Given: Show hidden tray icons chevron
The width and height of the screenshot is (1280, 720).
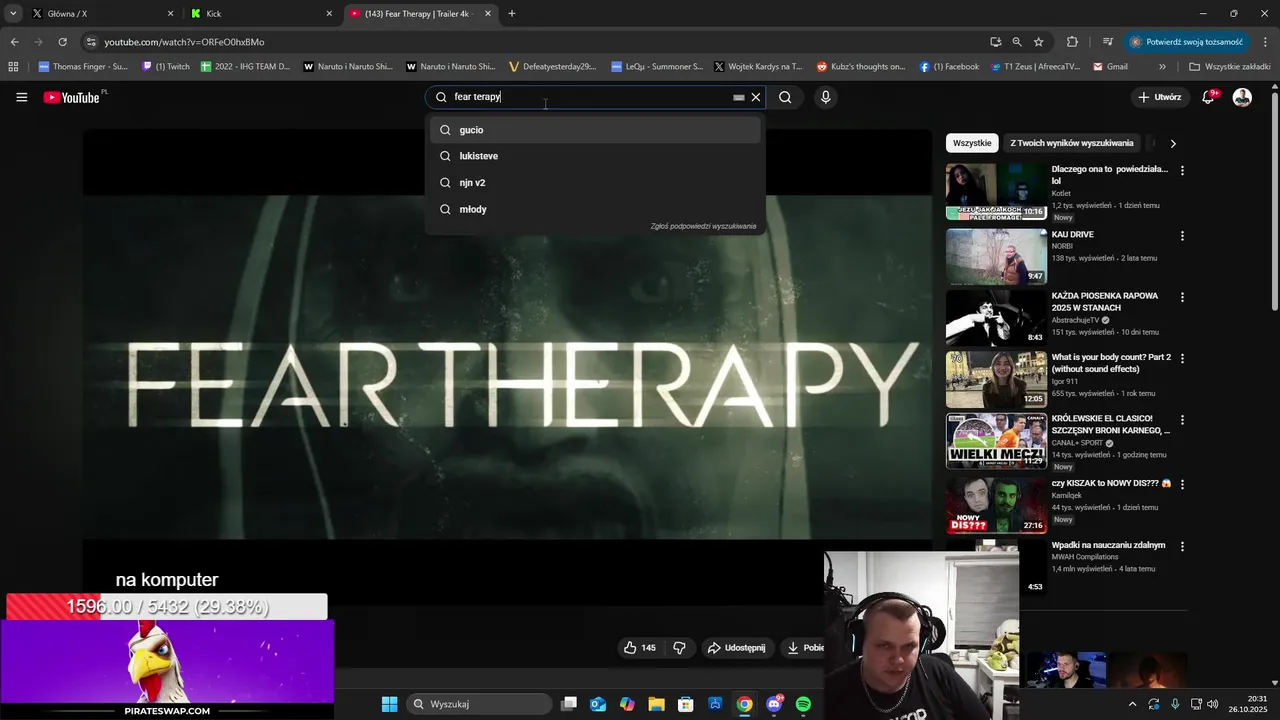Looking at the screenshot, I should [1132, 704].
